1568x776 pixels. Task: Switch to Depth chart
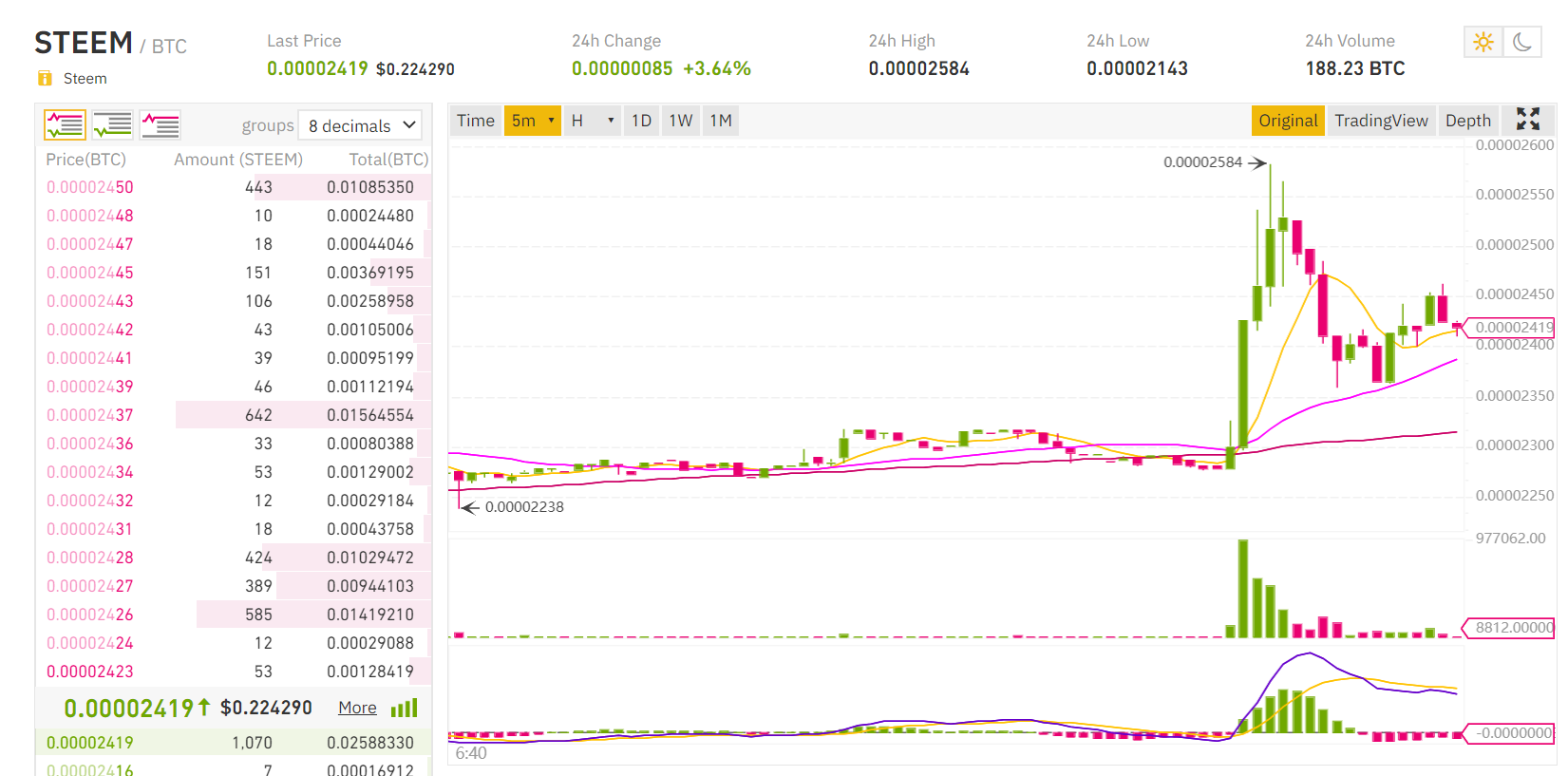pyautogui.click(x=1468, y=121)
